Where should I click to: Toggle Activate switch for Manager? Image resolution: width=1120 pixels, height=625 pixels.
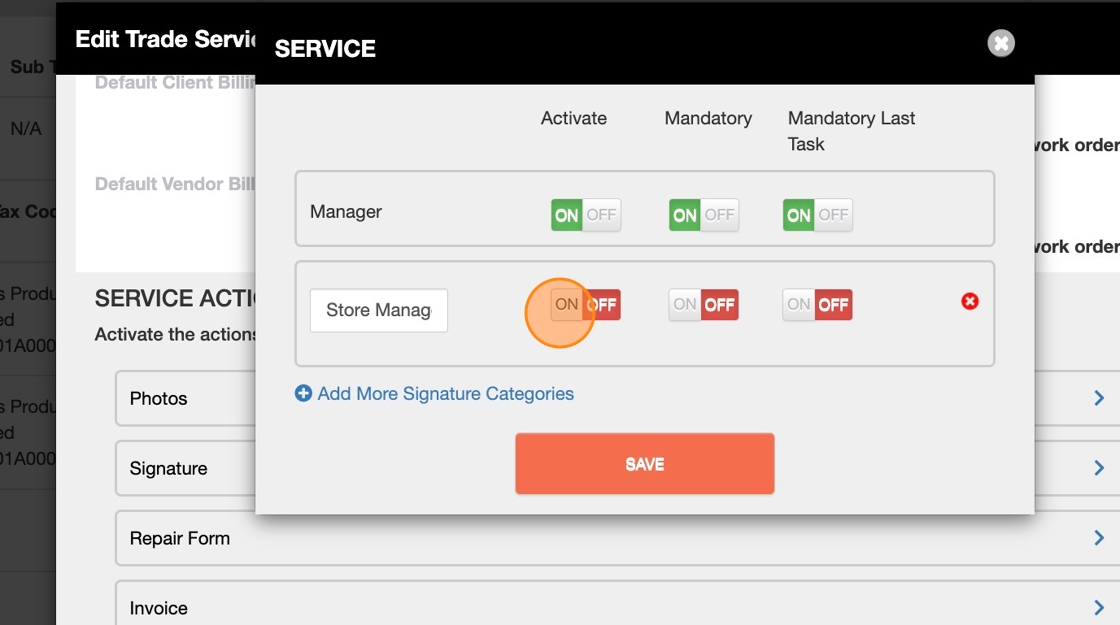[585, 215]
